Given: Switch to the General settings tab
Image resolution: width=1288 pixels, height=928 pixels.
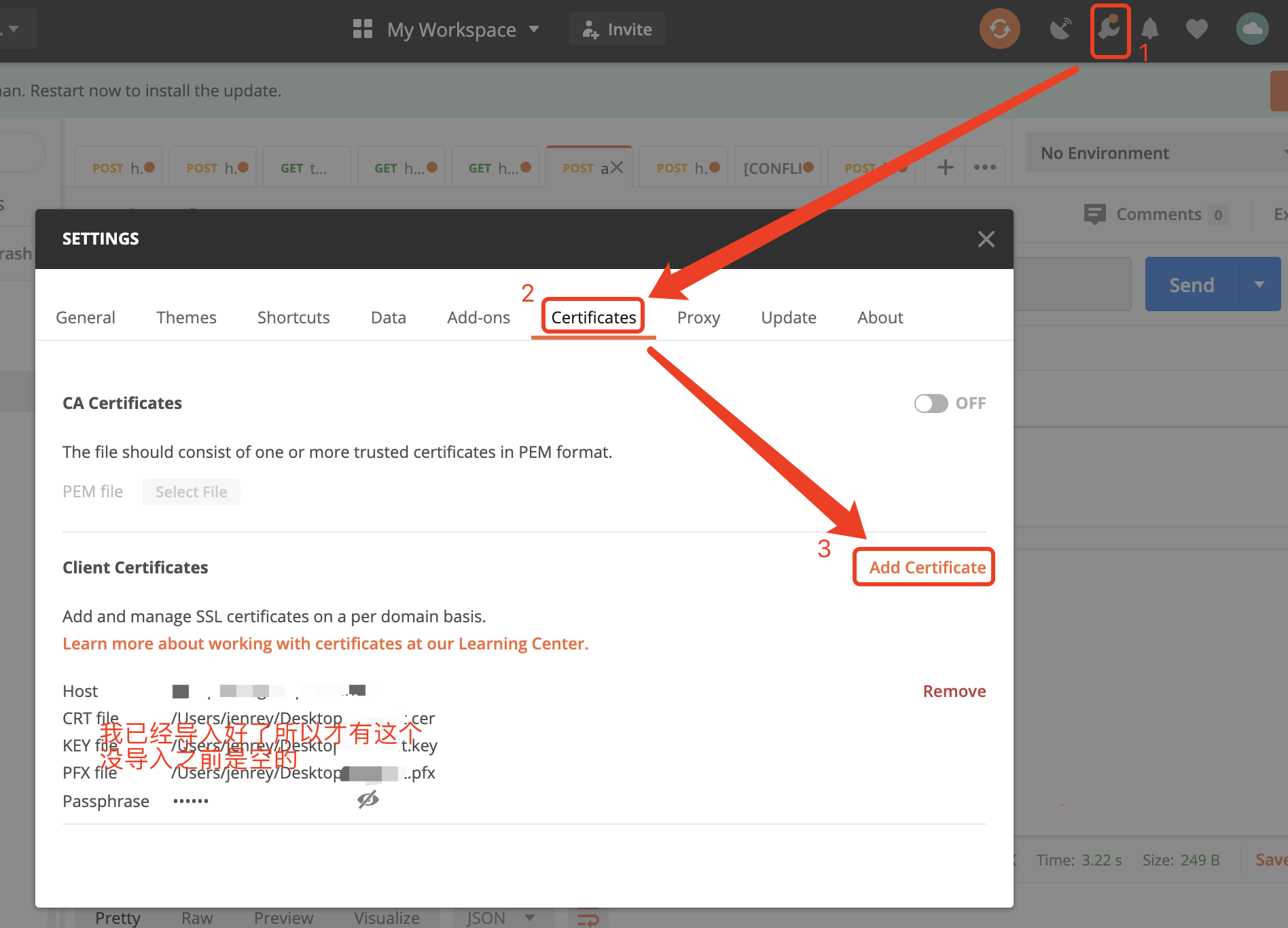Looking at the screenshot, I should tap(86, 317).
